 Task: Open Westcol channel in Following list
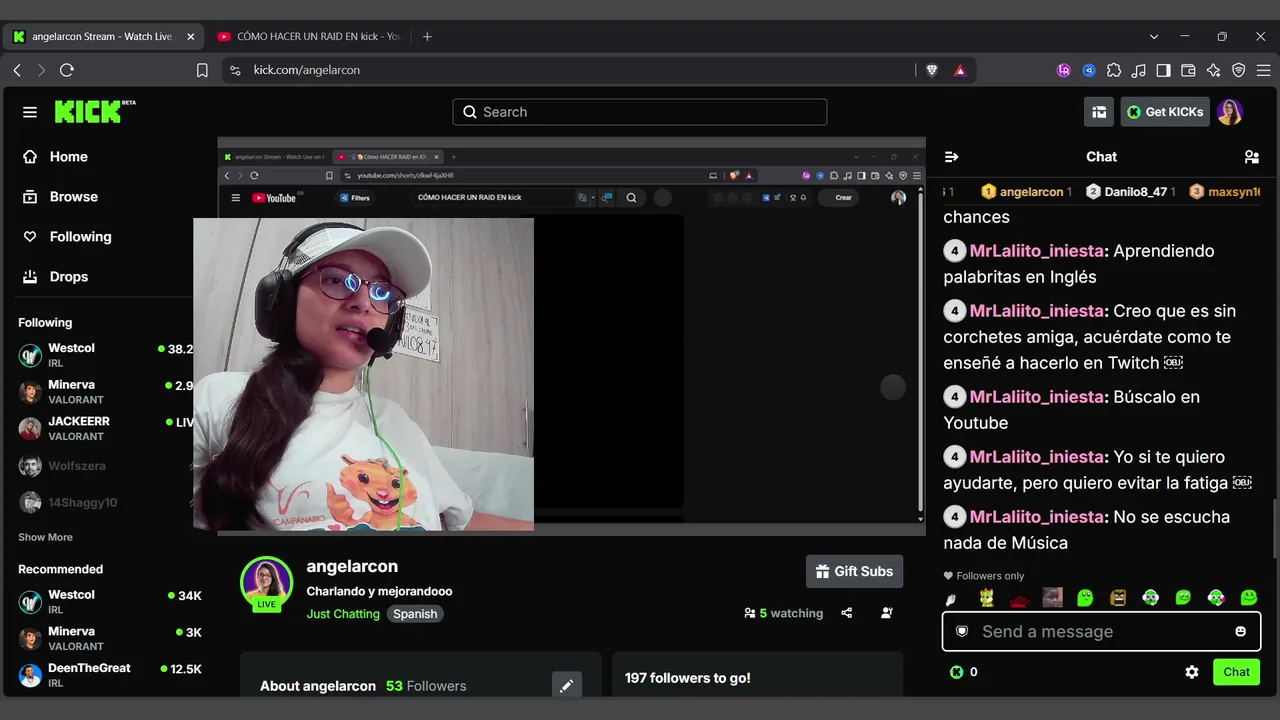click(105, 355)
